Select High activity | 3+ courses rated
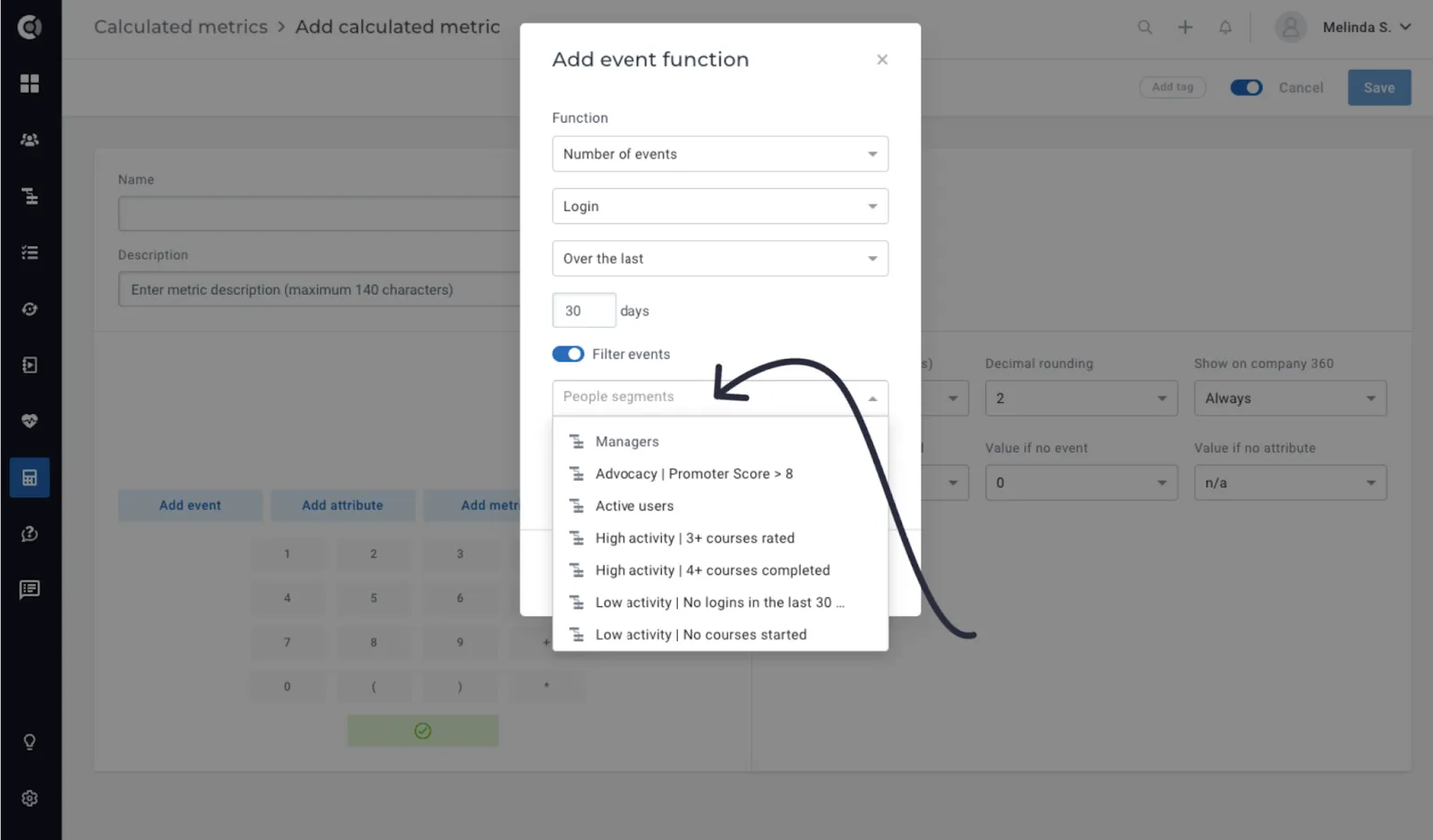The image size is (1433, 840). (720, 538)
